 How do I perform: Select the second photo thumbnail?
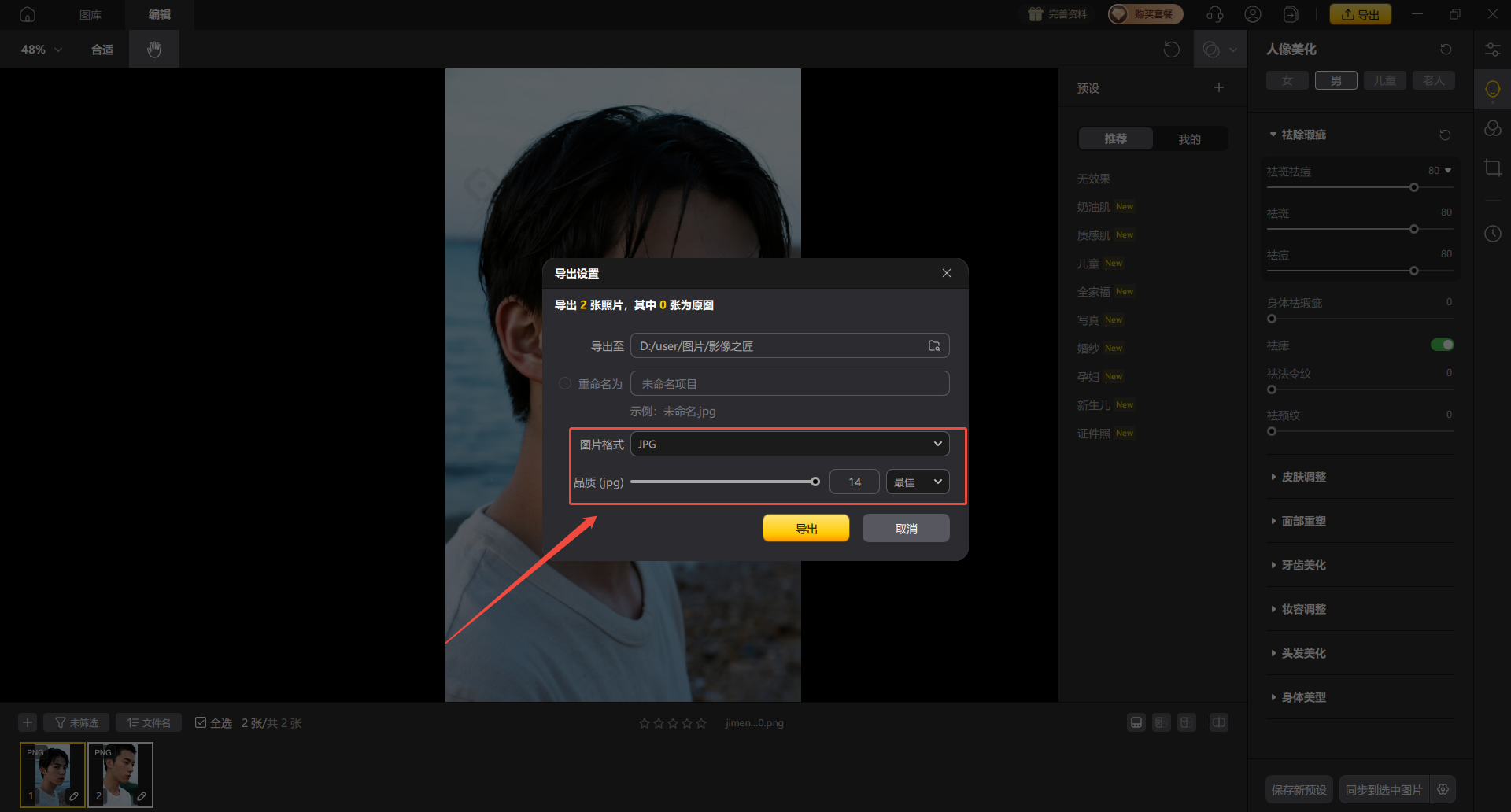pyautogui.click(x=120, y=774)
